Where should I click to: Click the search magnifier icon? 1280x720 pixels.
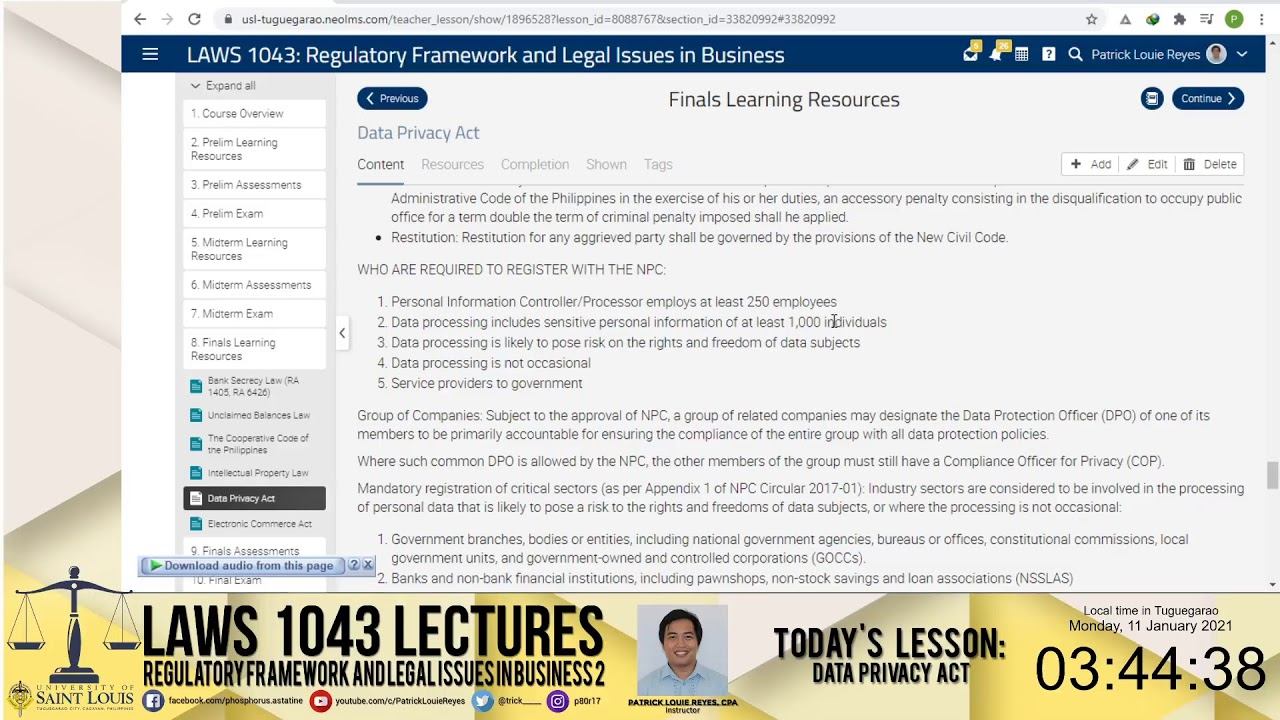pyautogui.click(x=1075, y=54)
